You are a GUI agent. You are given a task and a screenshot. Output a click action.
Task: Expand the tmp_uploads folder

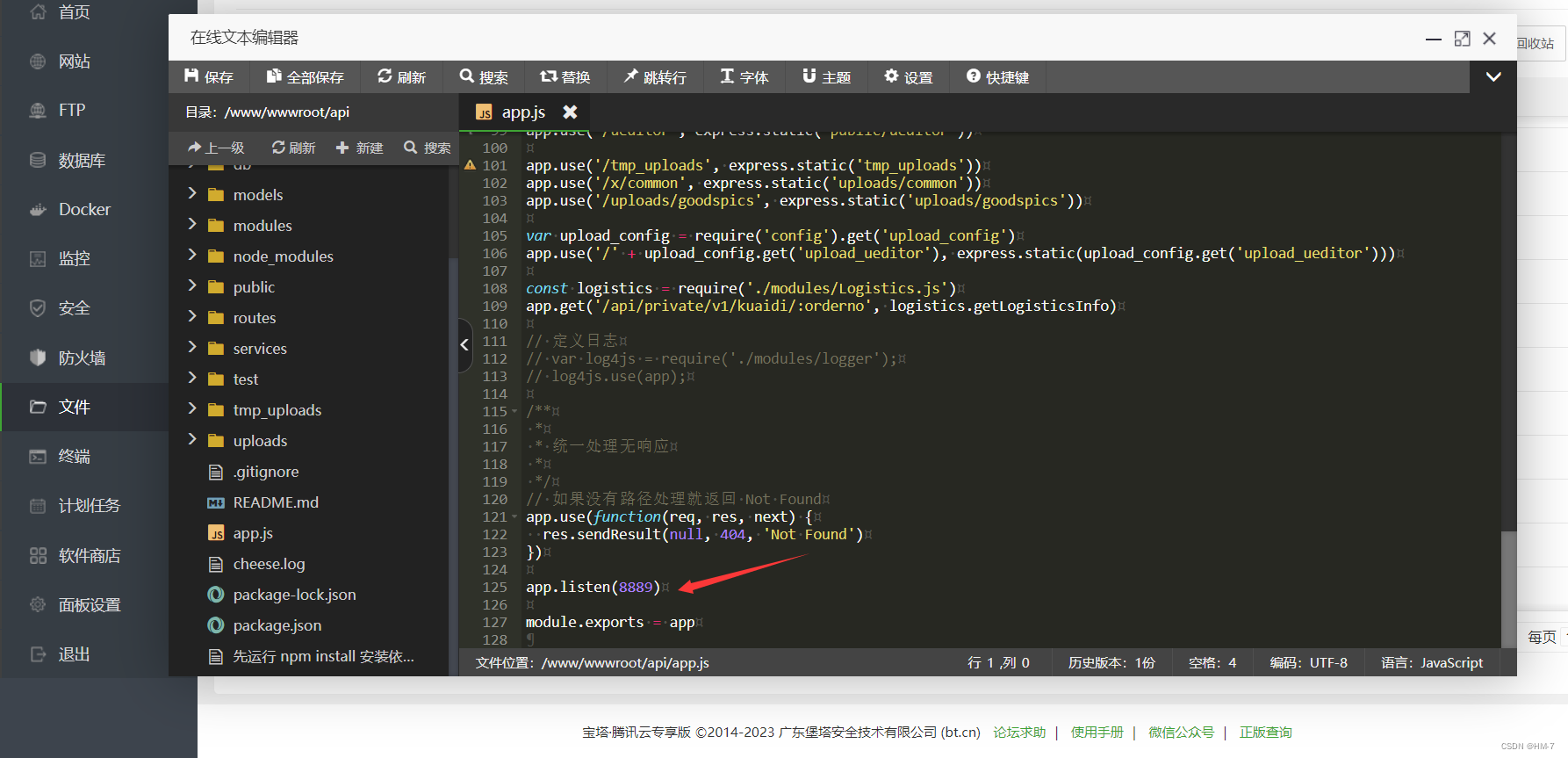coord(192,409)
